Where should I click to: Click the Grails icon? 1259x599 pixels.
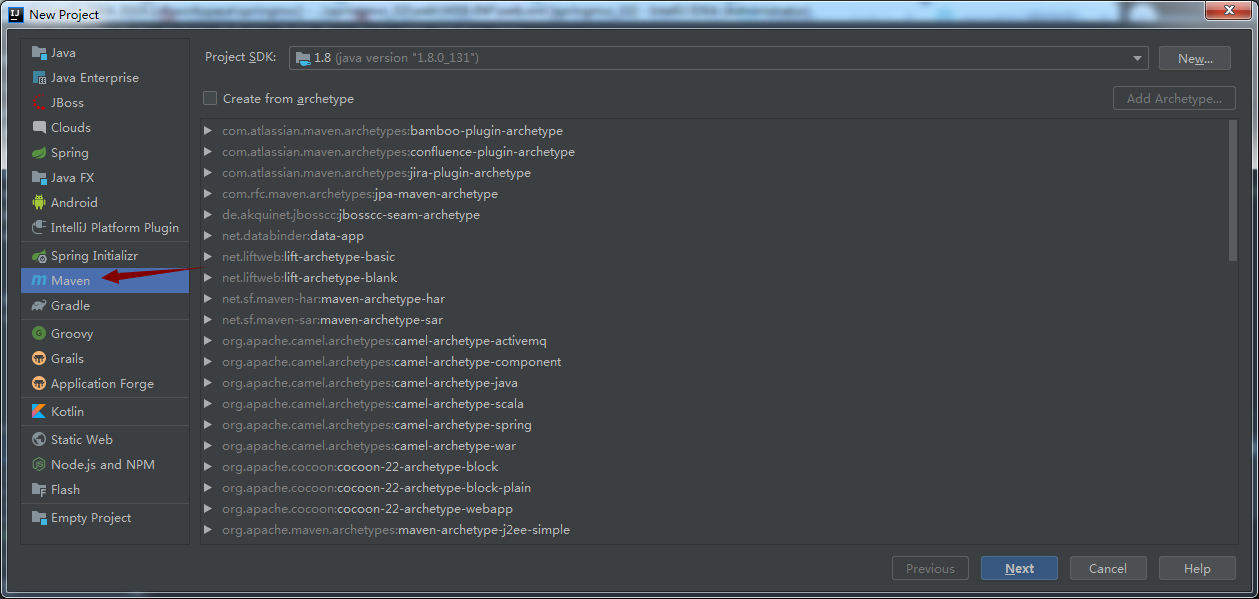click(39, 359)
